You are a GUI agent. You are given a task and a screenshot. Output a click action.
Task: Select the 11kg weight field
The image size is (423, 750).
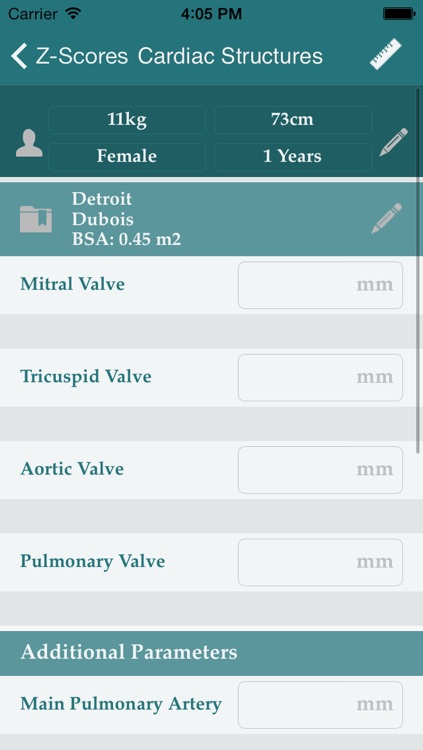[x=127, y=120]
